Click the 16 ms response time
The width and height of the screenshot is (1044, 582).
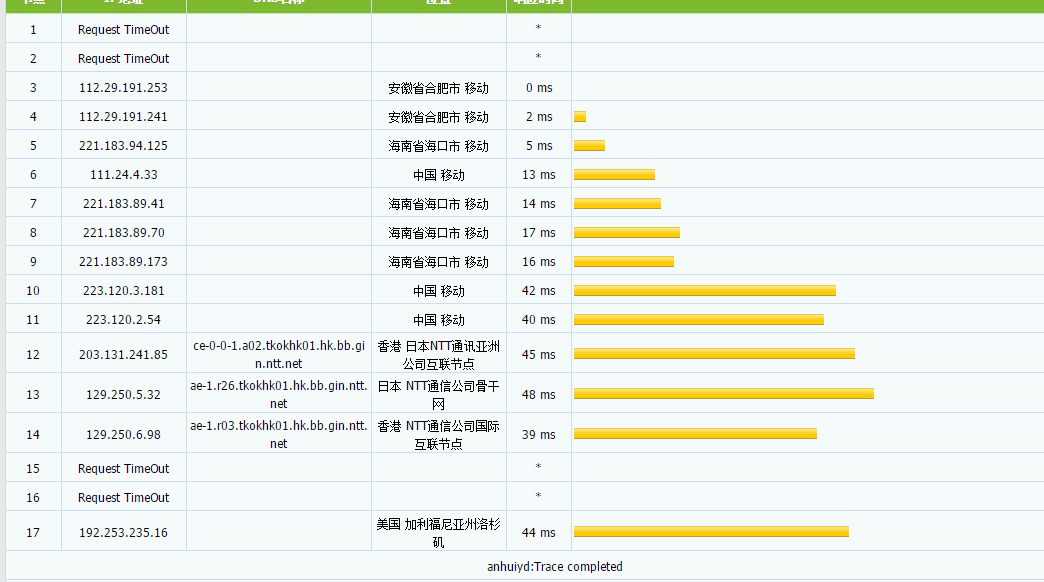tap(539, 262)
